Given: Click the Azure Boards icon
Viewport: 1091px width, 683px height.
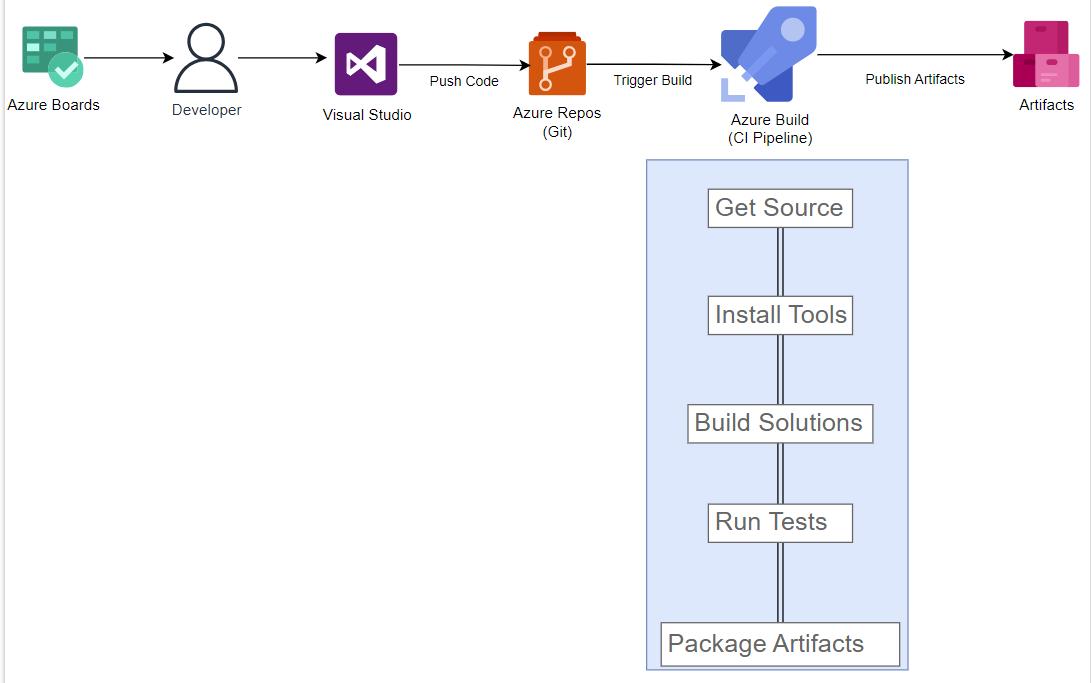Looking at the screenshot, I should pos(52,58).
